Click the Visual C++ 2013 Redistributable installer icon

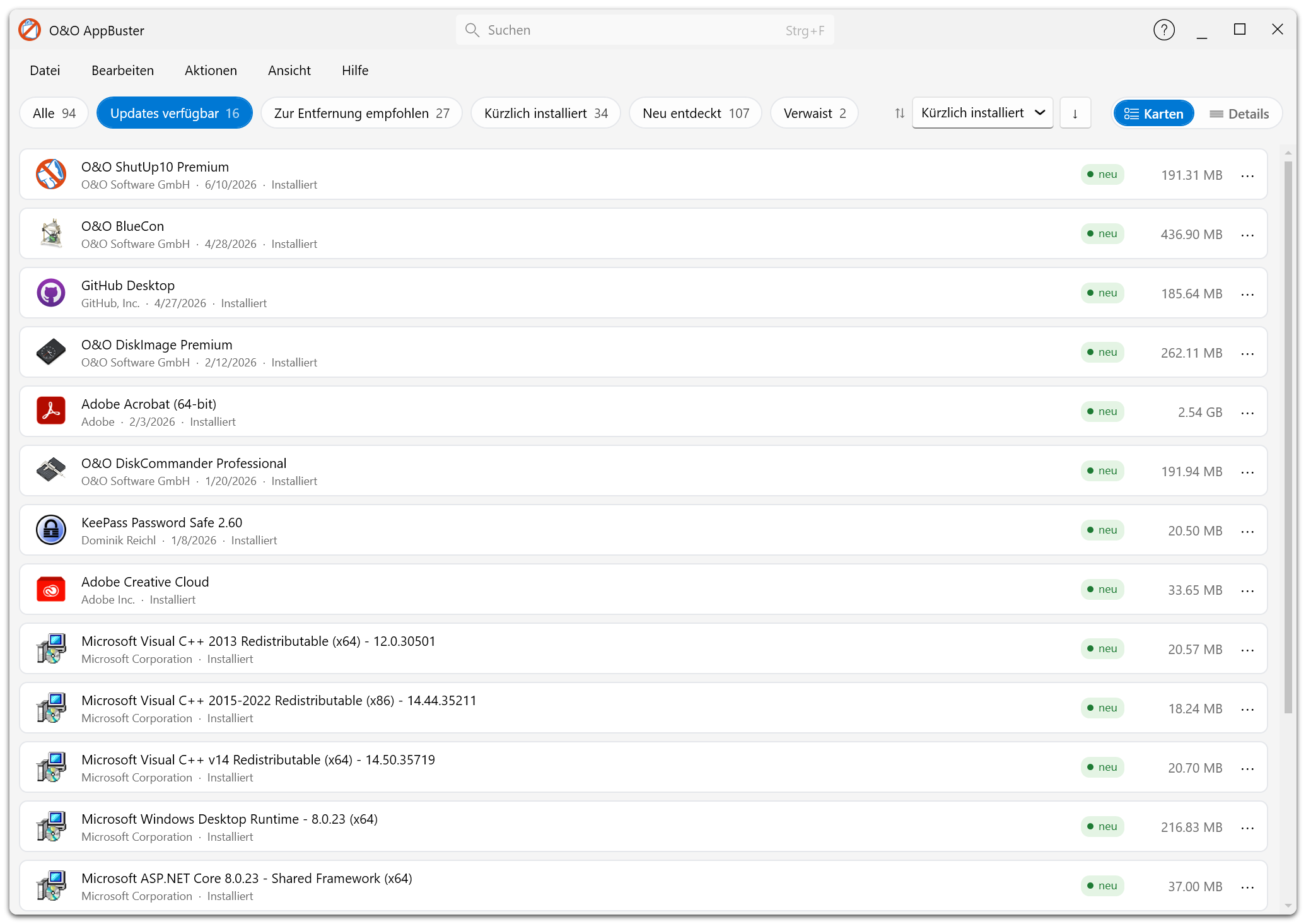click(51, 648)
